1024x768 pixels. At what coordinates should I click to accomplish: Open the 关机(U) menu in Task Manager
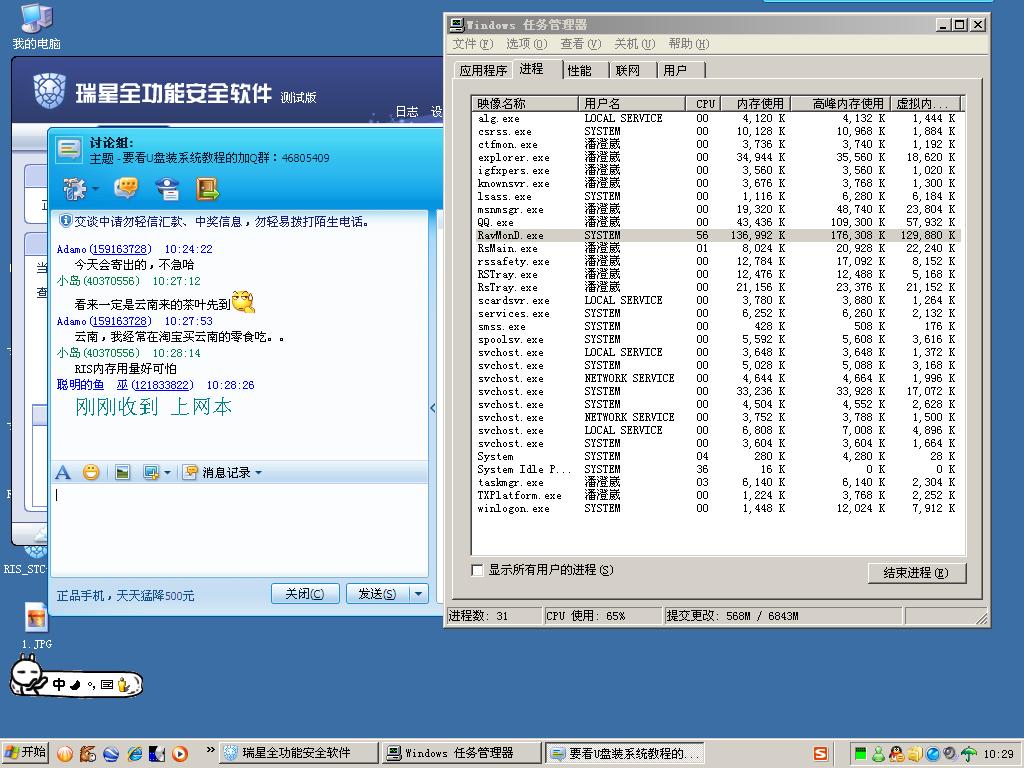tap(634, 44)
